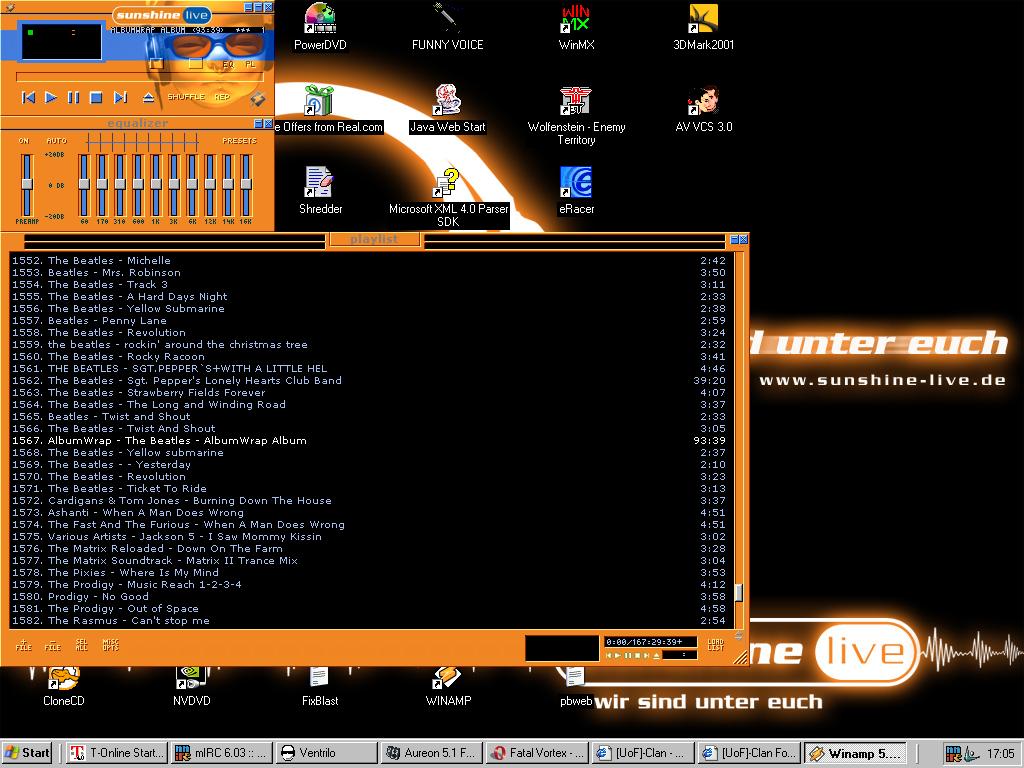Select track 1571 Ticket To Ride
This screenshot has width=1024, height=768.
coord(369,488)
